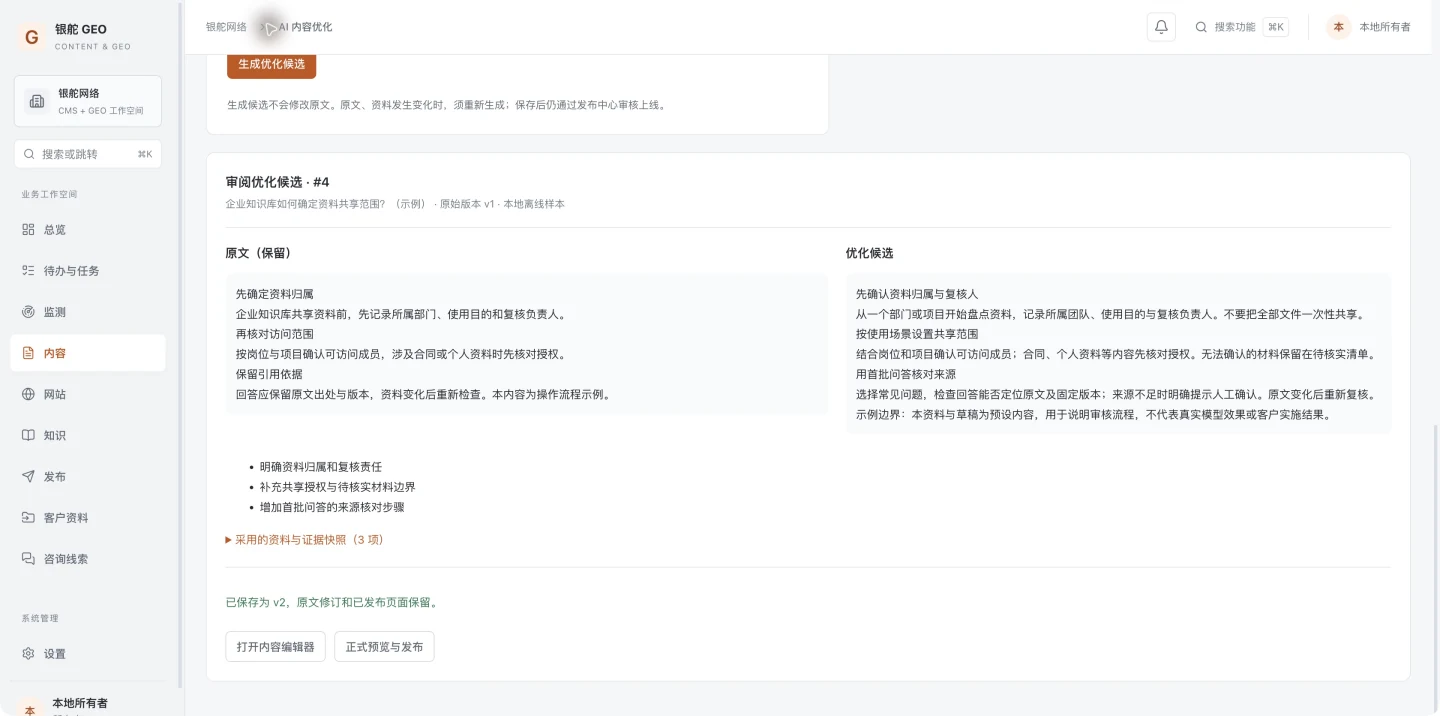
Task: Open the 银舵网络 workspace switcher card
Action: 88,101
